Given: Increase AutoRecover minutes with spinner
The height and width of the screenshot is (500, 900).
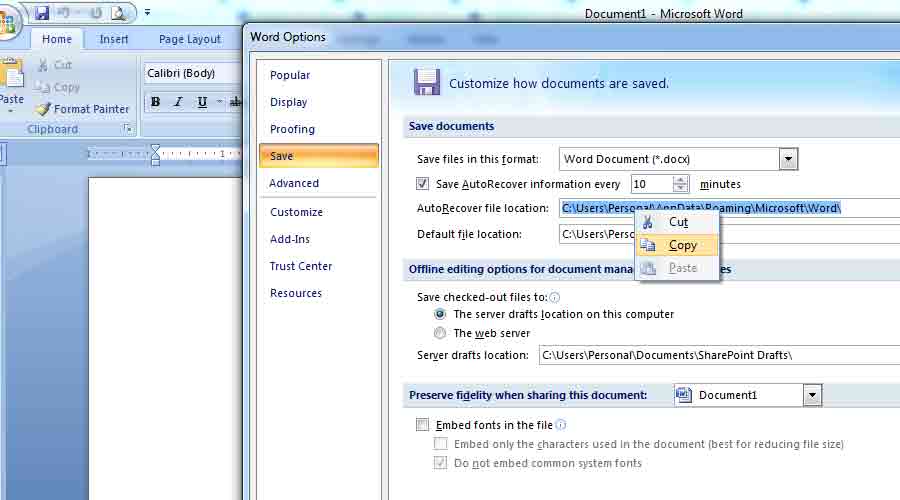Looking at the screenshot, I should [x=681, y=180].
